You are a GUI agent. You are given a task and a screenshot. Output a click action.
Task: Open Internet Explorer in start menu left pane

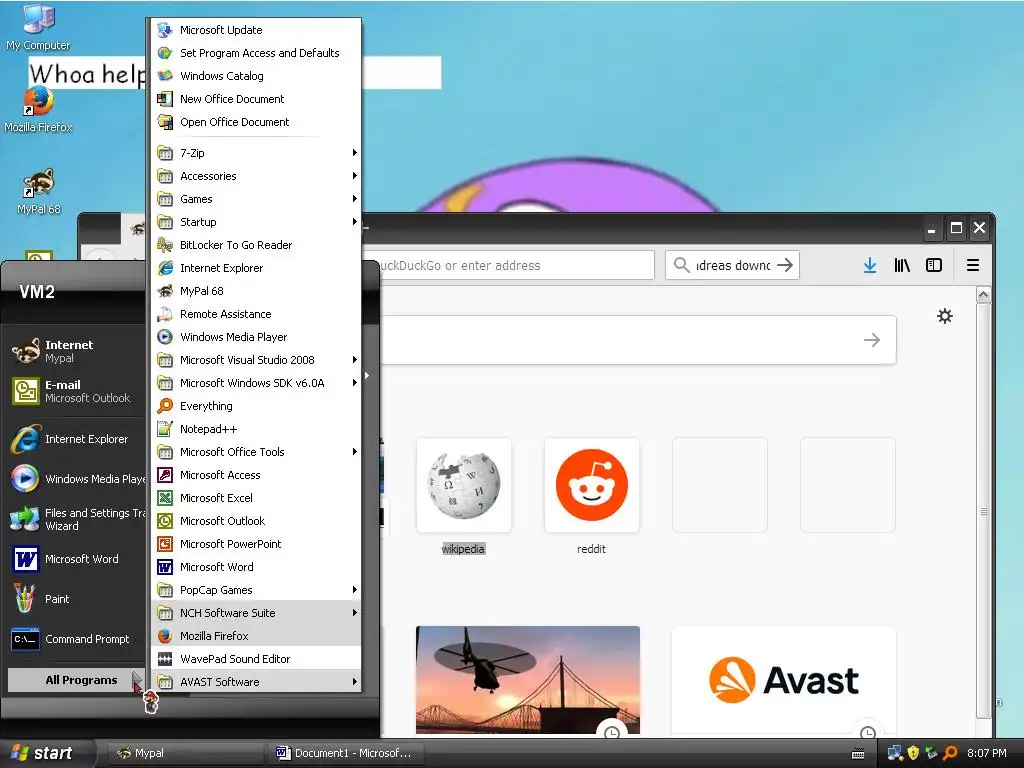[x=76, y=440]
